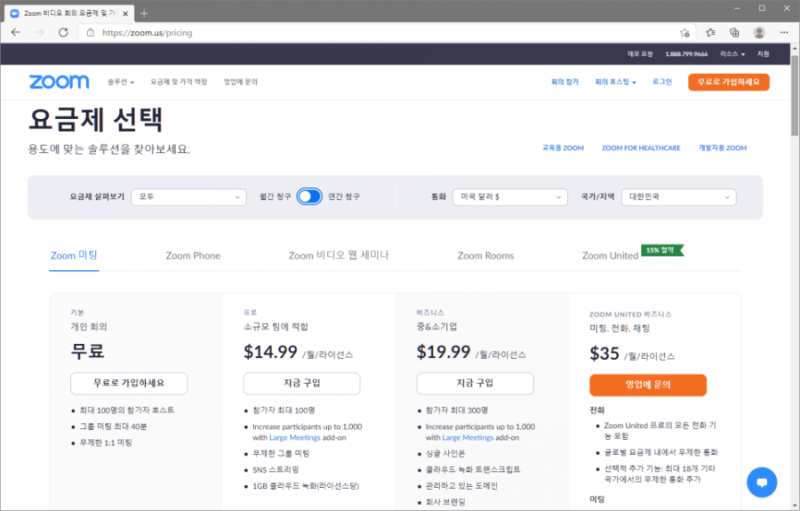
Task: Click the 연간 청구 label
Action: [344, 196]
